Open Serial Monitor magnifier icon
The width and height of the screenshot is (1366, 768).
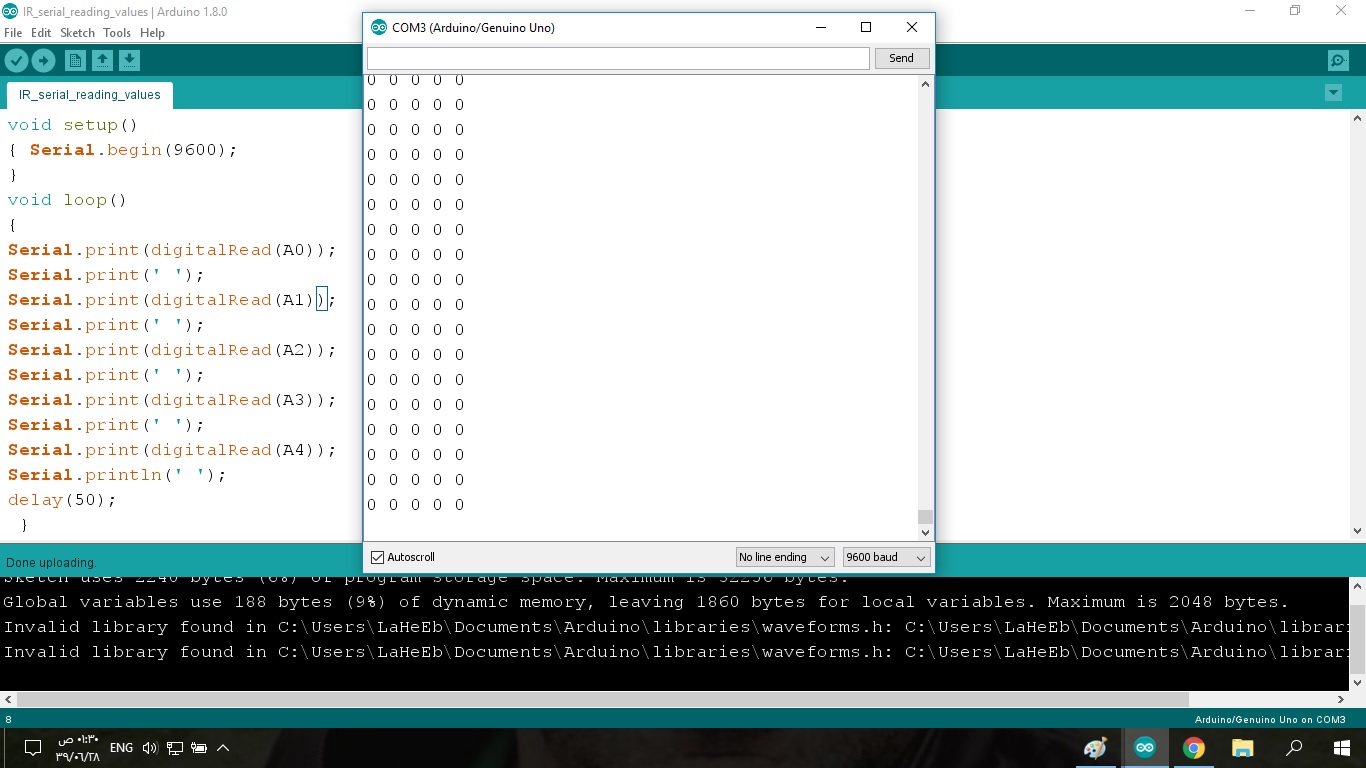[1338, 61]
